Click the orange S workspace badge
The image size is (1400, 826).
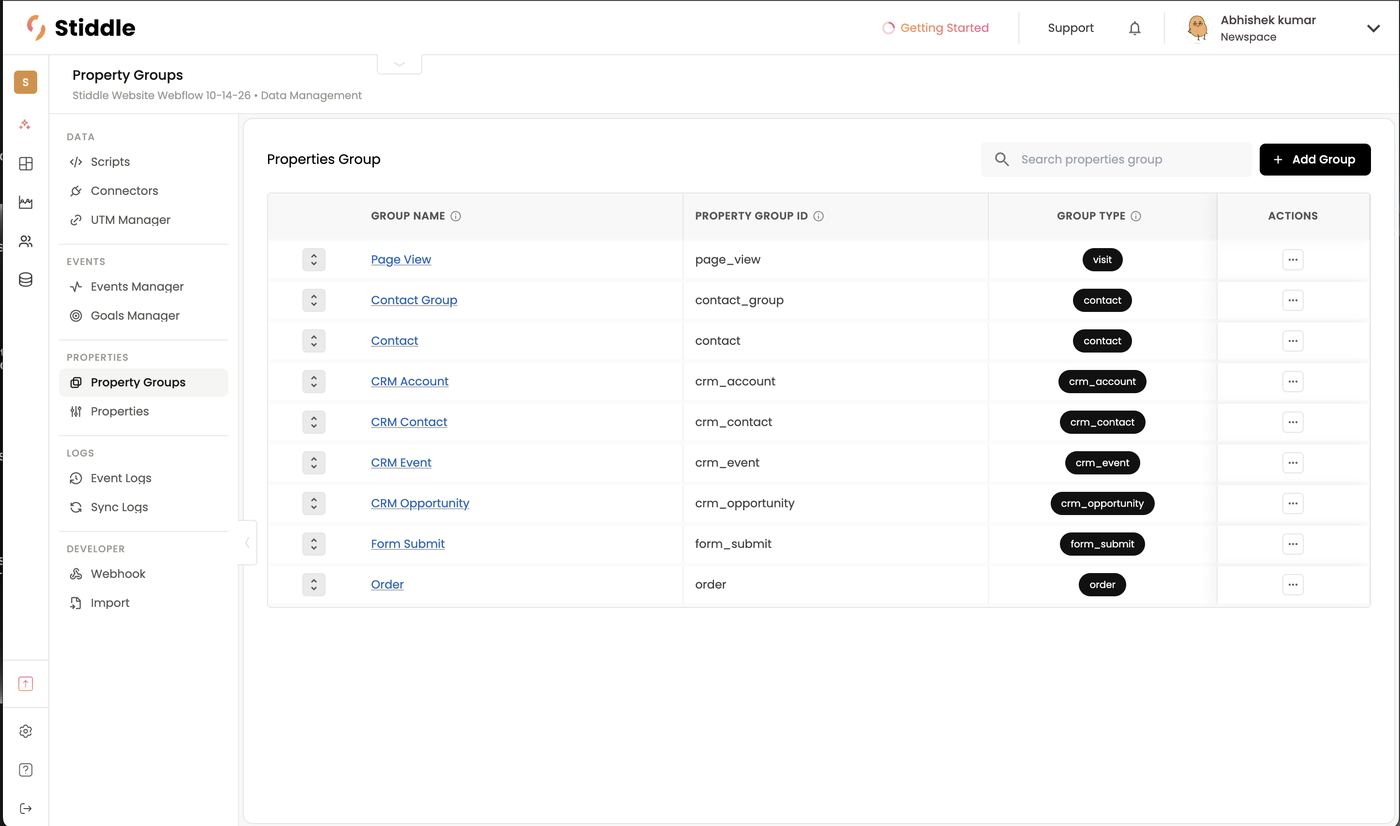coord(26,82)
